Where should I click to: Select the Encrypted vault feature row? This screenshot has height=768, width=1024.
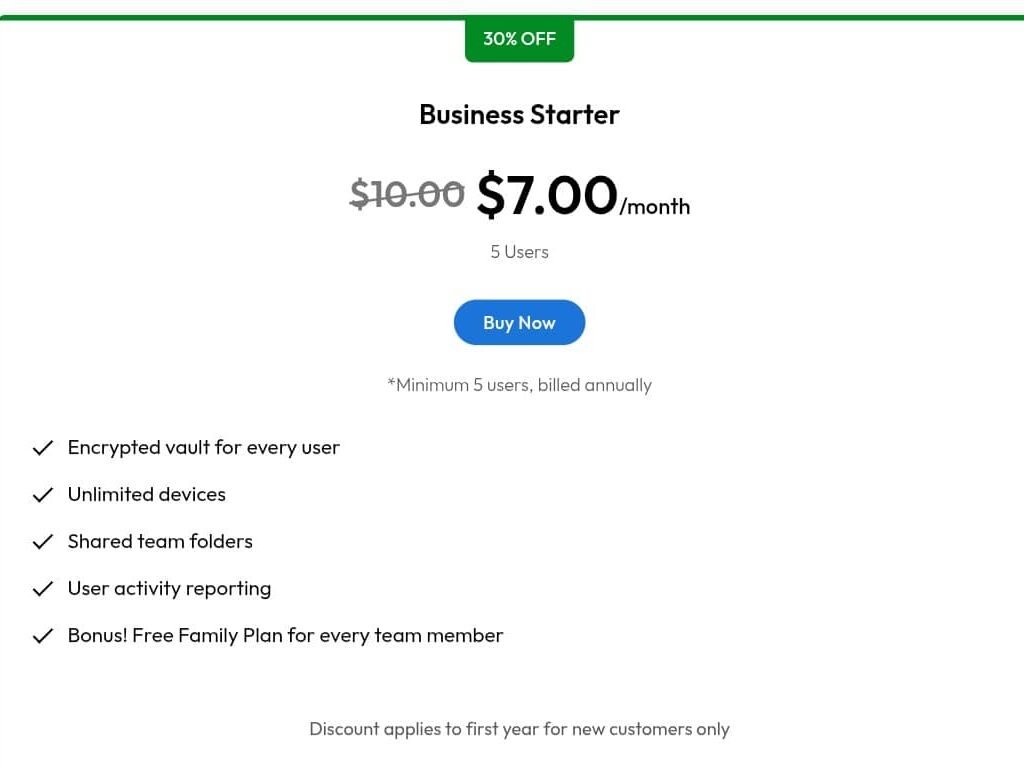pyautogui.click(x=203, y=448)
